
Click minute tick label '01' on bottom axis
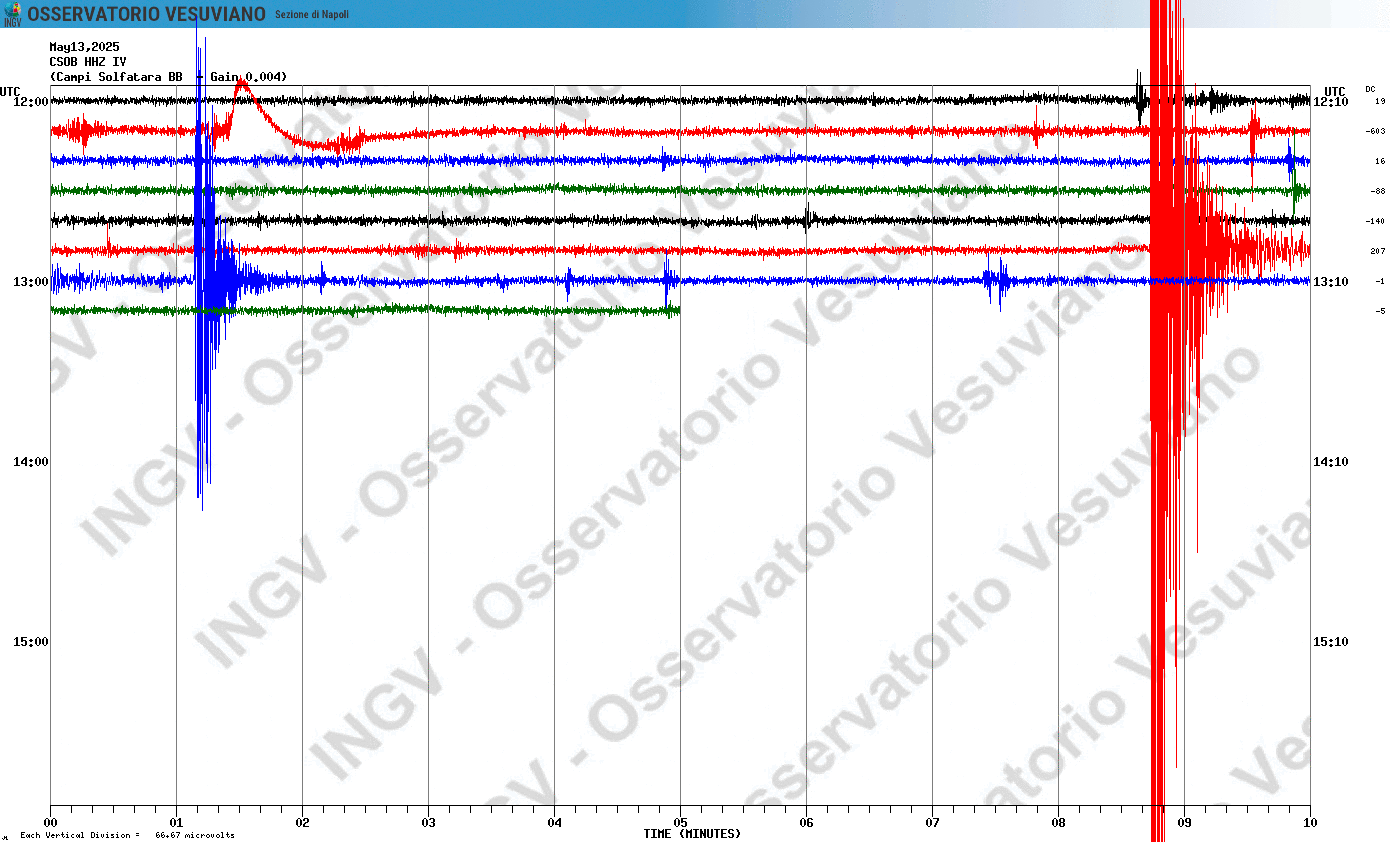(177, 823)
